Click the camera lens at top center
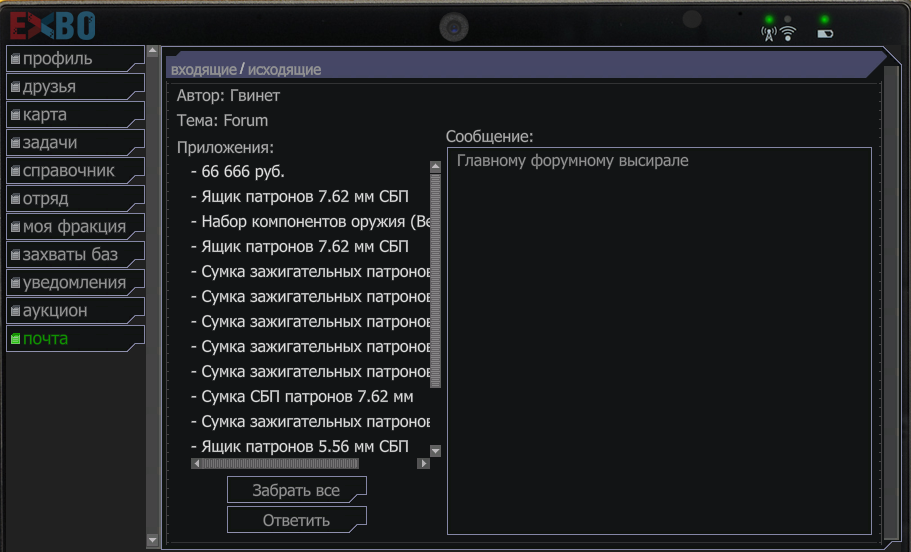The width and height of the screenshot is (911, 552). pos(454,27)
